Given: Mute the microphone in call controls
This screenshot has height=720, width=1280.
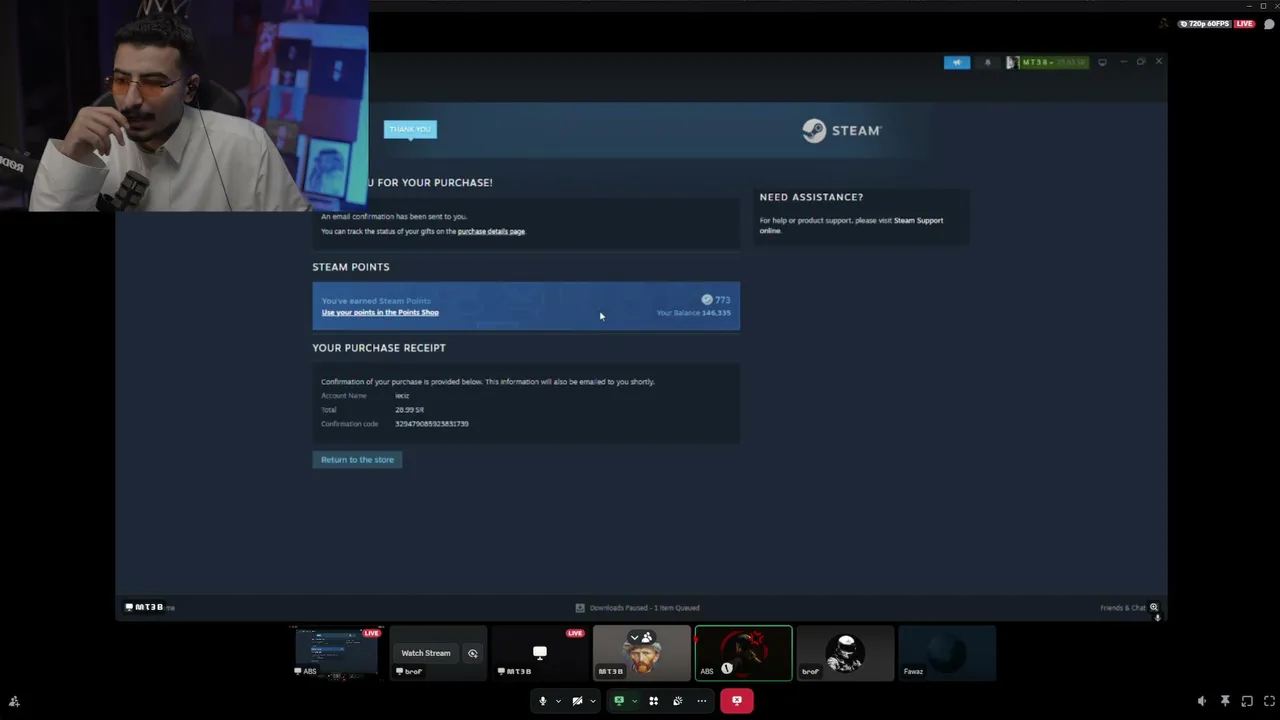Looking at the screenshot, I should click(x=542, y=701).
